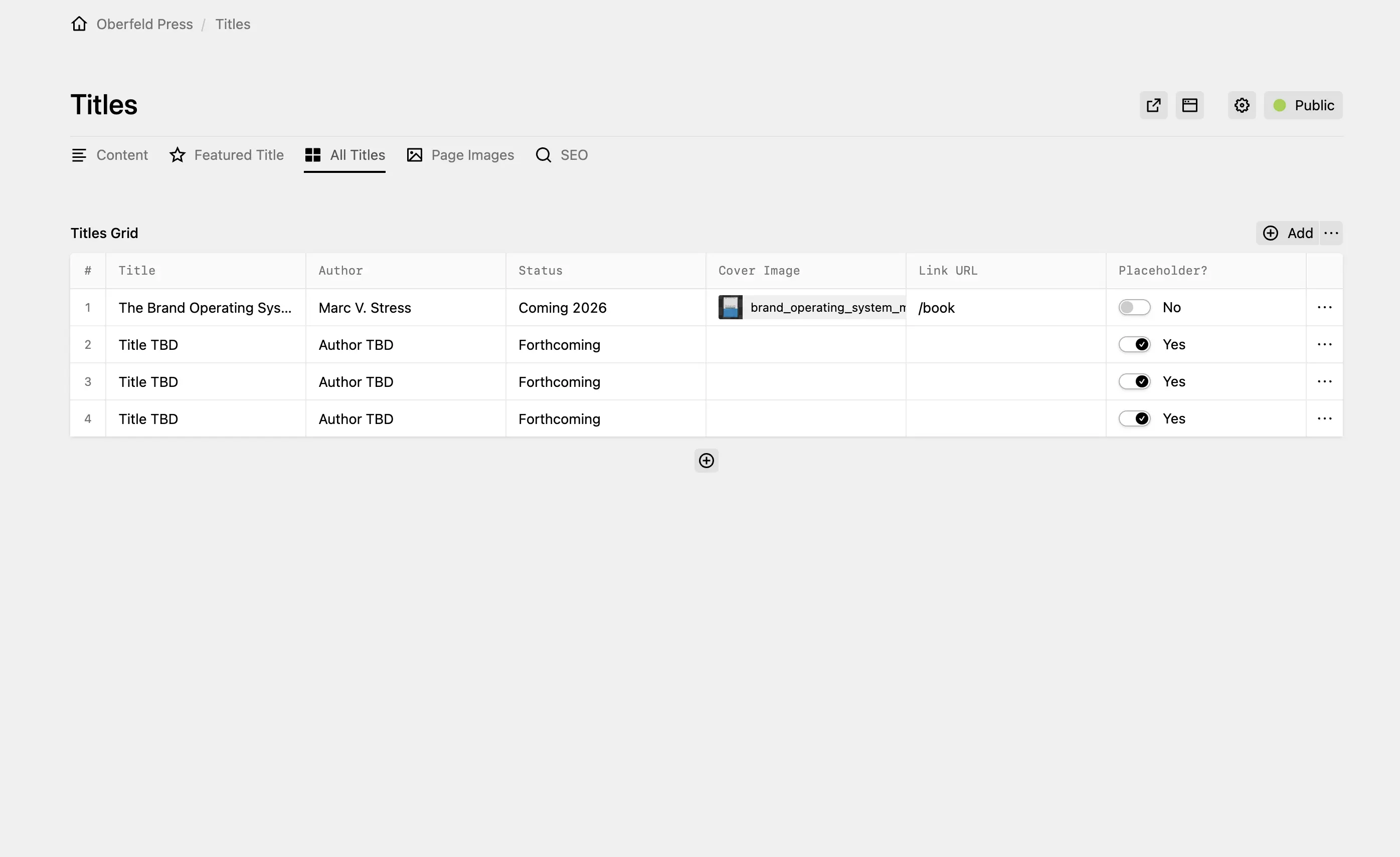The width and height of the screenshot is (1400, 857).
Task: Click the Add button to create a title
Action: point(1288,233)
